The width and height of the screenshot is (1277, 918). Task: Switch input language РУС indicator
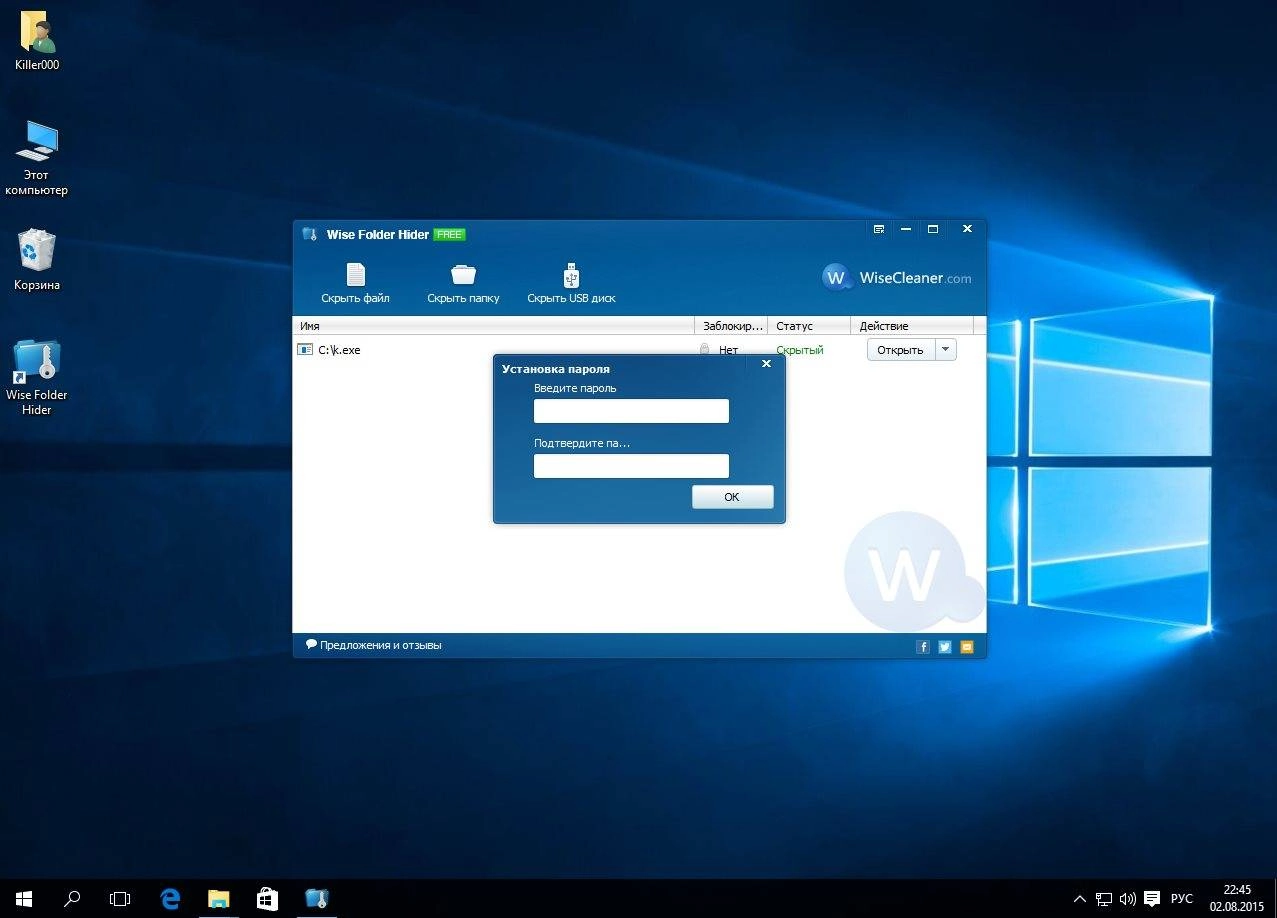coord(1182,899)
